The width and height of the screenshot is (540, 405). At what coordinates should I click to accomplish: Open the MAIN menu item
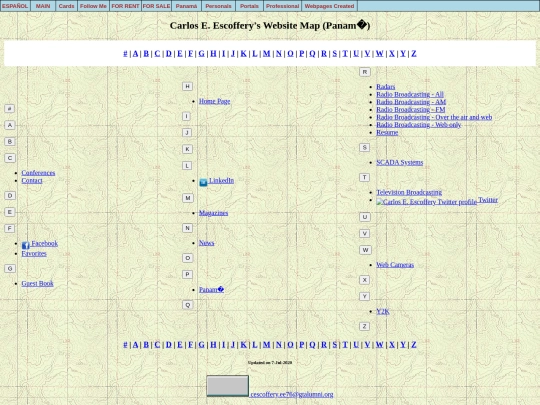pos(43,6)
